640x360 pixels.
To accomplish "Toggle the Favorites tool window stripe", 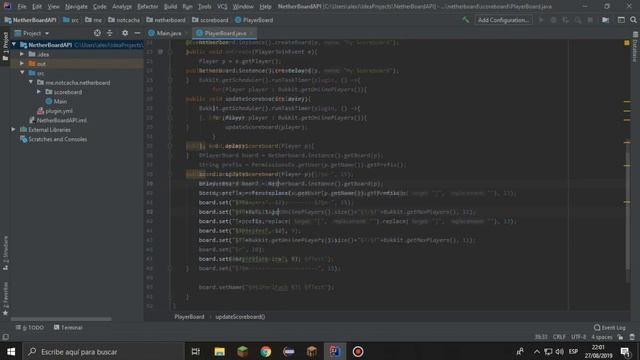I will coord(5,298).
